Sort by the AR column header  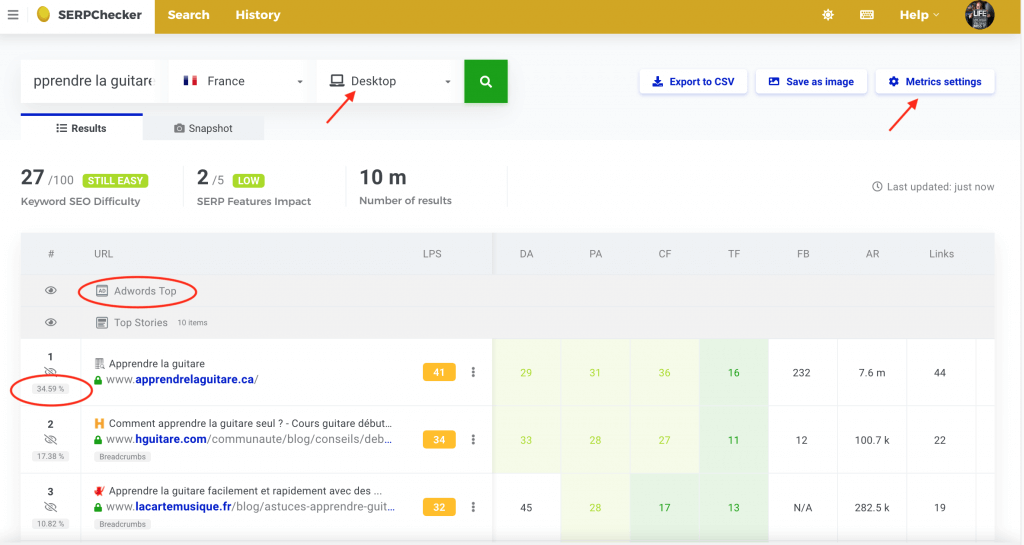[872, 254]
